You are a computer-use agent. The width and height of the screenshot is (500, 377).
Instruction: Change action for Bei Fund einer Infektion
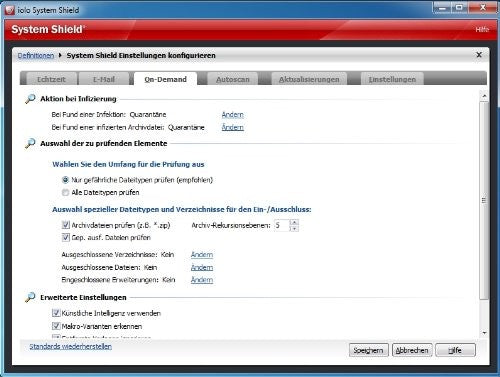coord(233,115)
